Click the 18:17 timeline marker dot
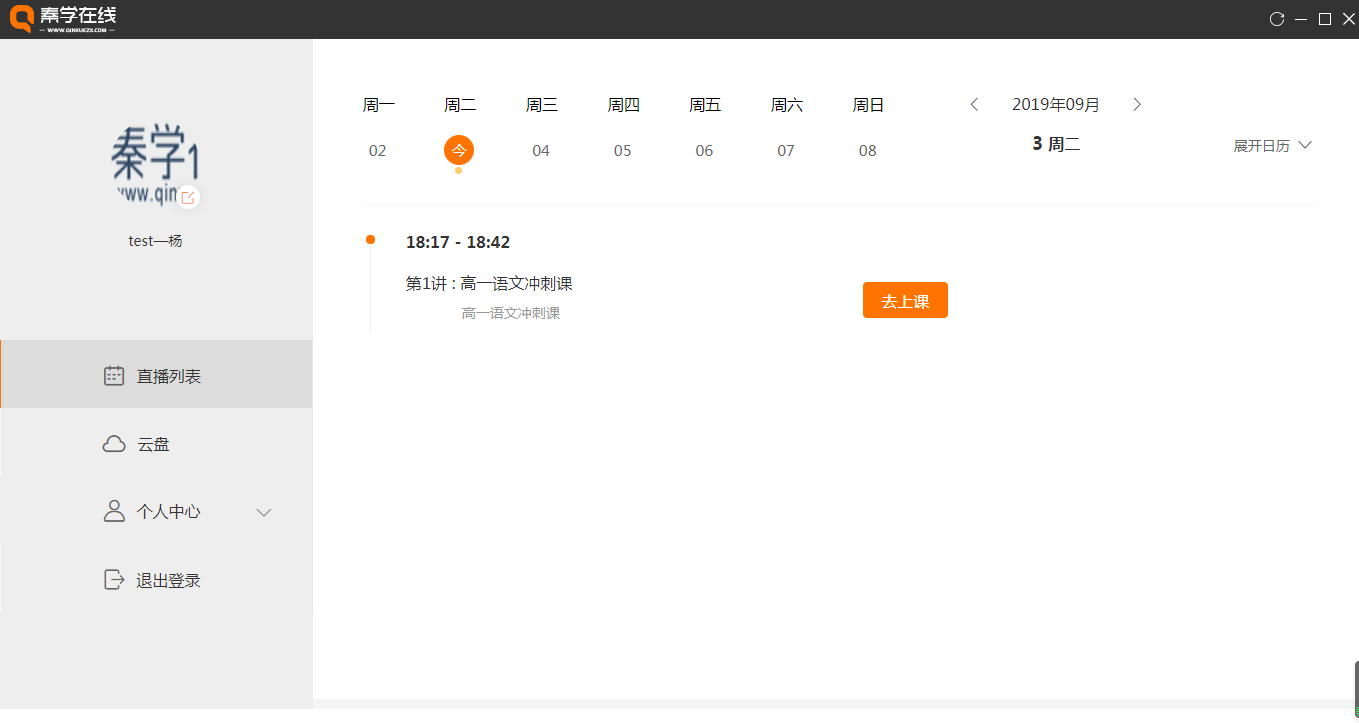The width and height of the screenshot is (1359, 723). tap(370, 239)
